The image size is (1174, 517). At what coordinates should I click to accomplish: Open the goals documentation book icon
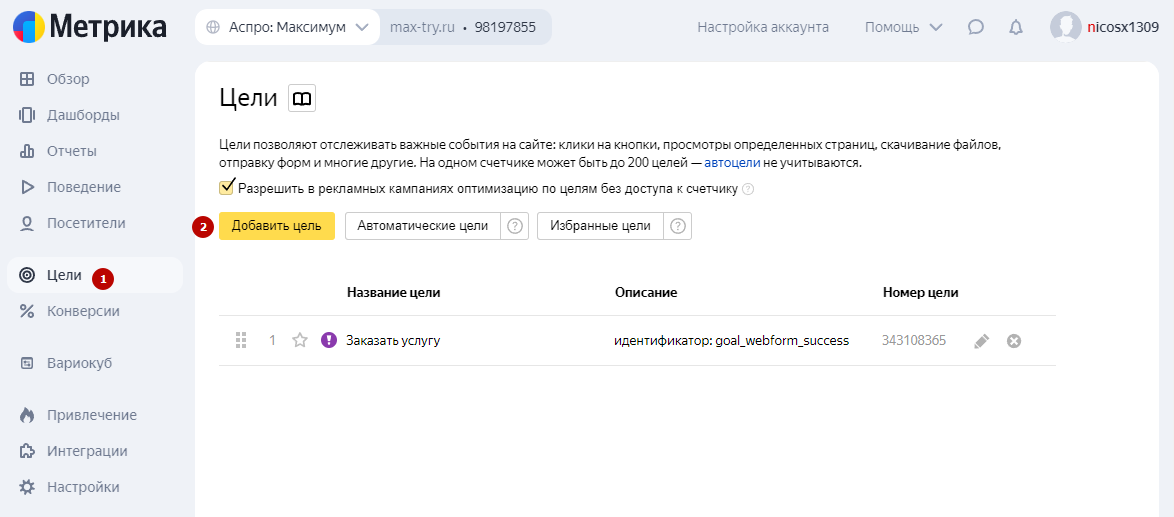point(302,99)
